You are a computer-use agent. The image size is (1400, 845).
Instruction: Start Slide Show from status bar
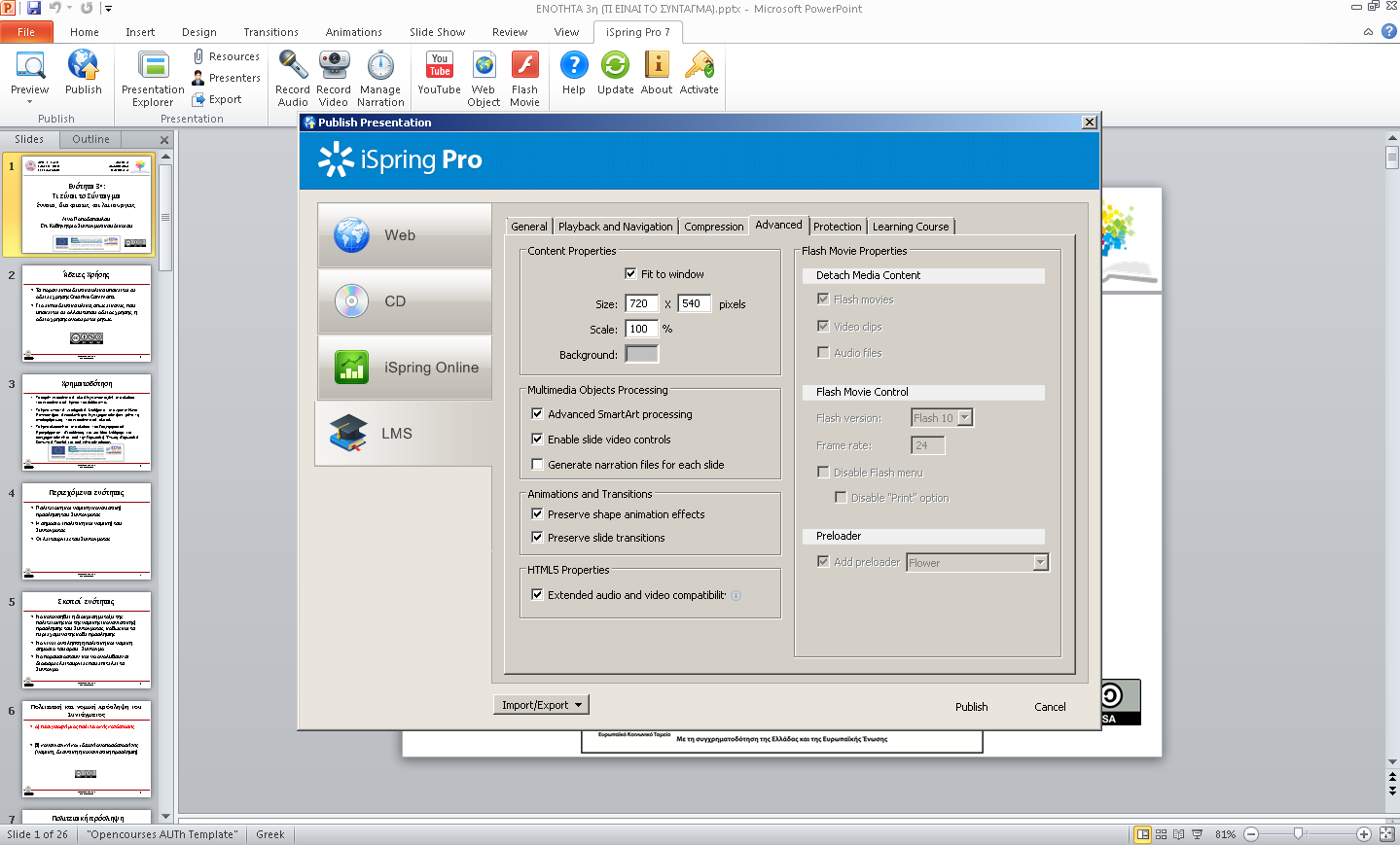1198,834
